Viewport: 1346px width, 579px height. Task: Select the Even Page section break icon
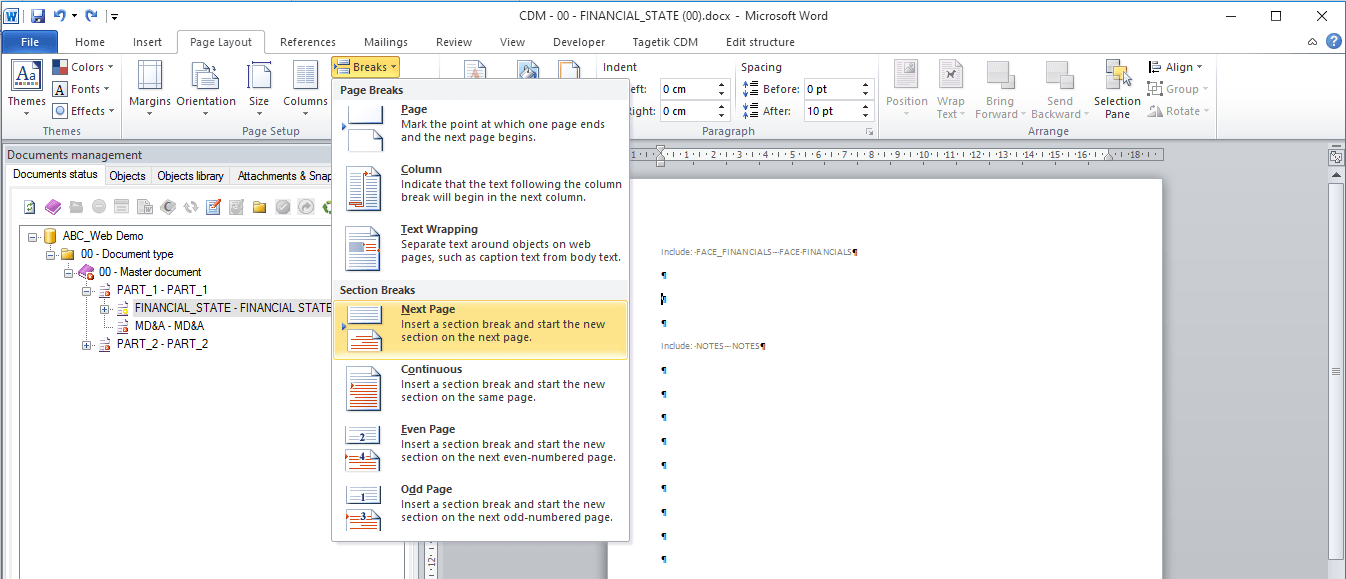pyautogui.click(x=363, y=449)
